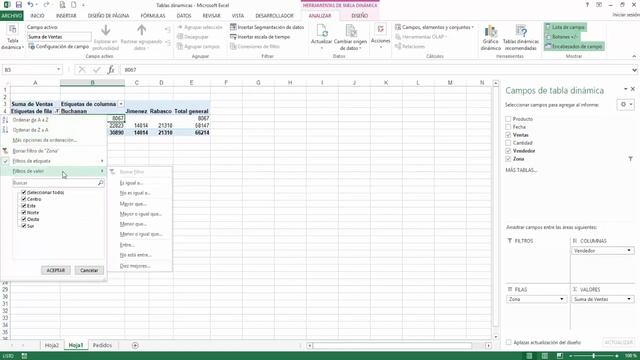Click the zoom slider handle
Image resolution: width=640 pixels, height=360 pixels.
click(593, 356)
